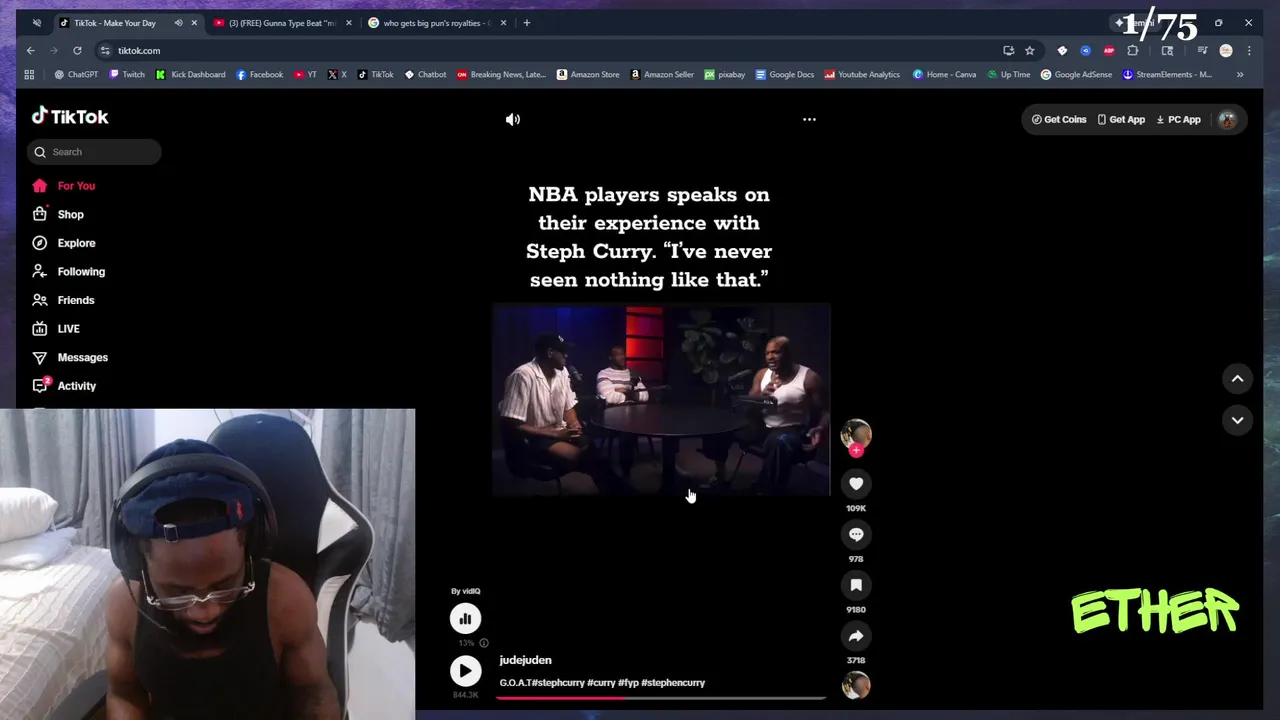This screenshot has height=720, width=1280.
Task: Open the ChatGPT bookmark
Action: [x=77, y=74]
